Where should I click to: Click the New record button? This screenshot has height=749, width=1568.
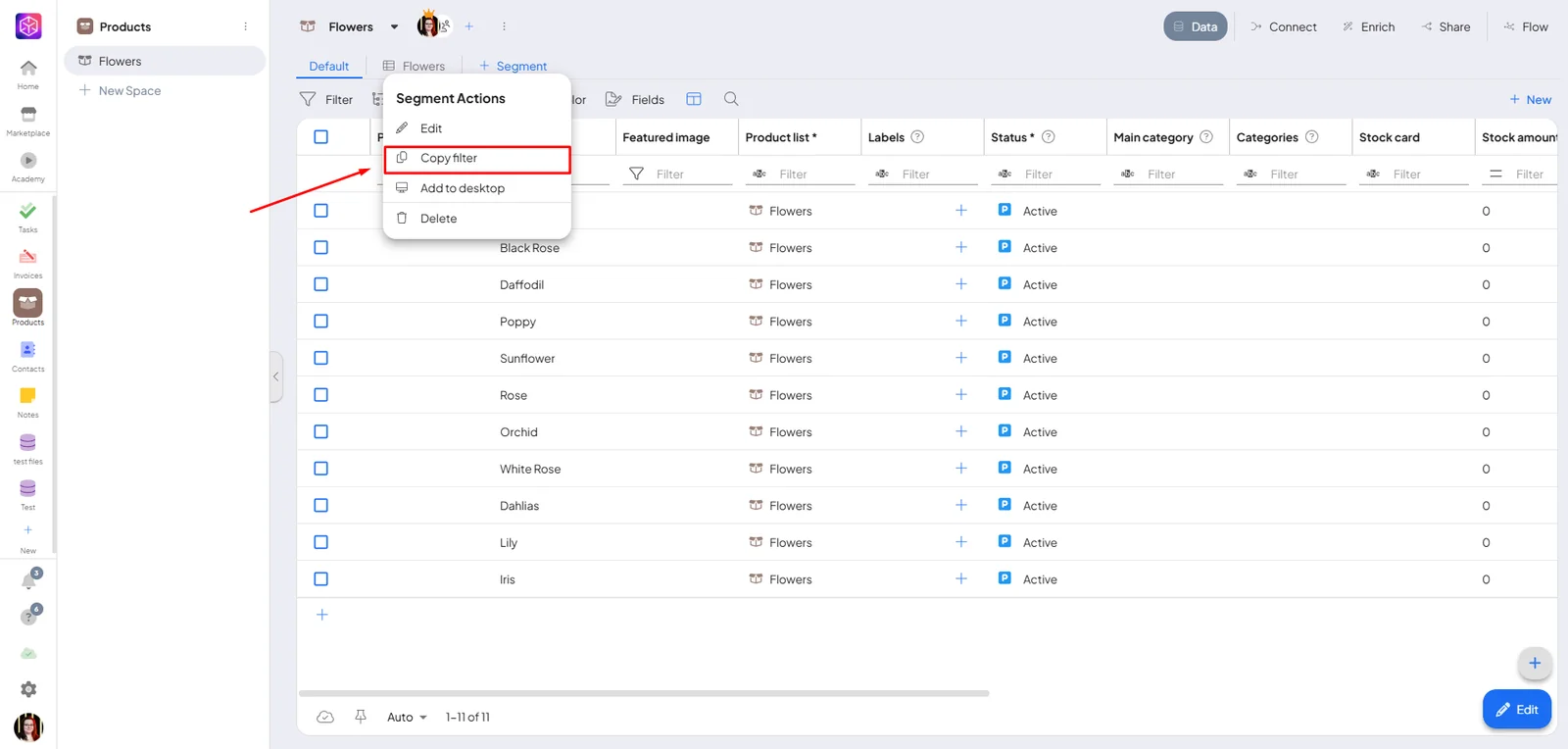coord(1530,100)
